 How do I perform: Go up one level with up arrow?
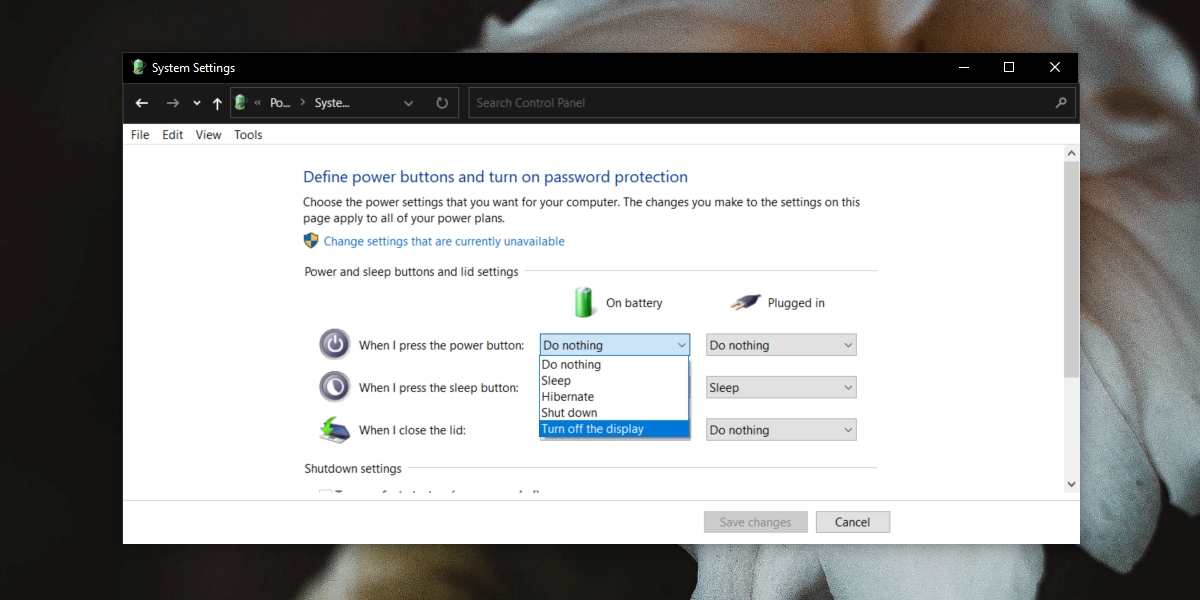coord(217,103)
